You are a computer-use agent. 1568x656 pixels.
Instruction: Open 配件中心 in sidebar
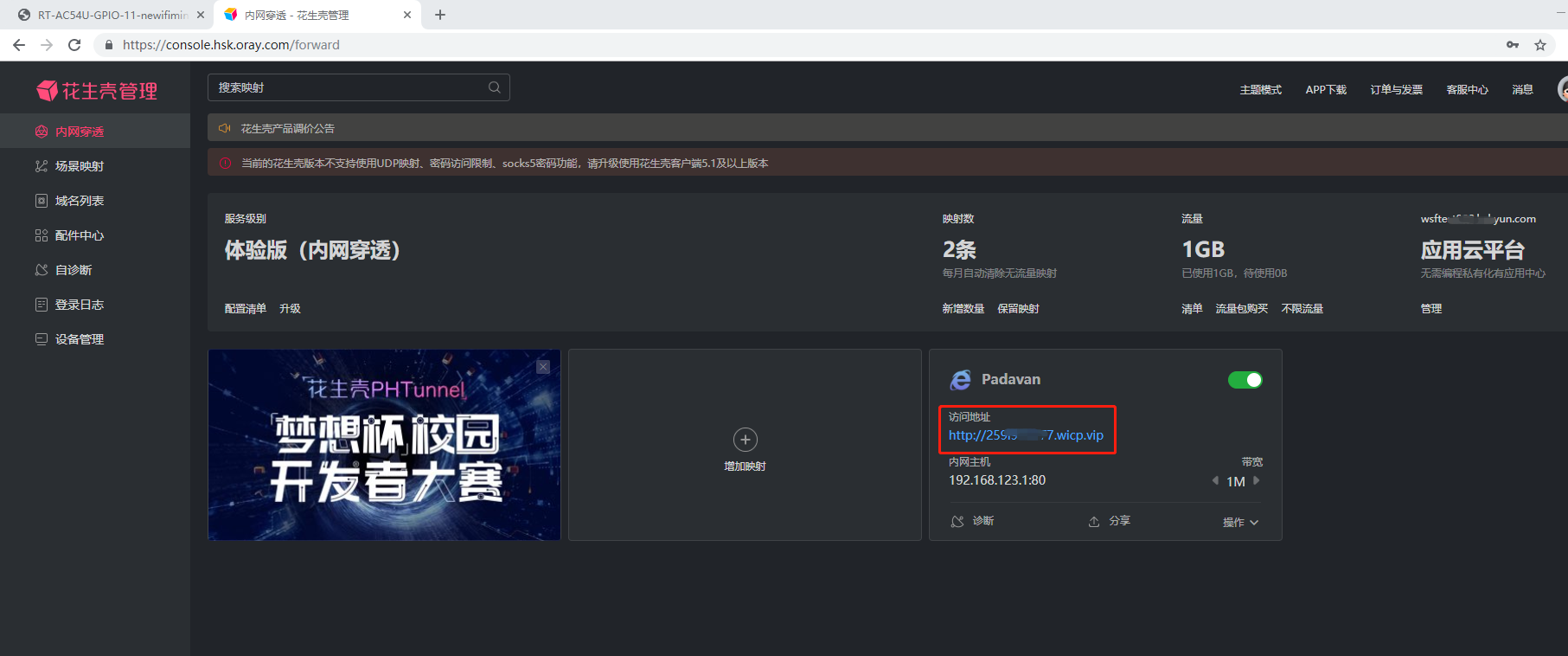pos(95,235)
